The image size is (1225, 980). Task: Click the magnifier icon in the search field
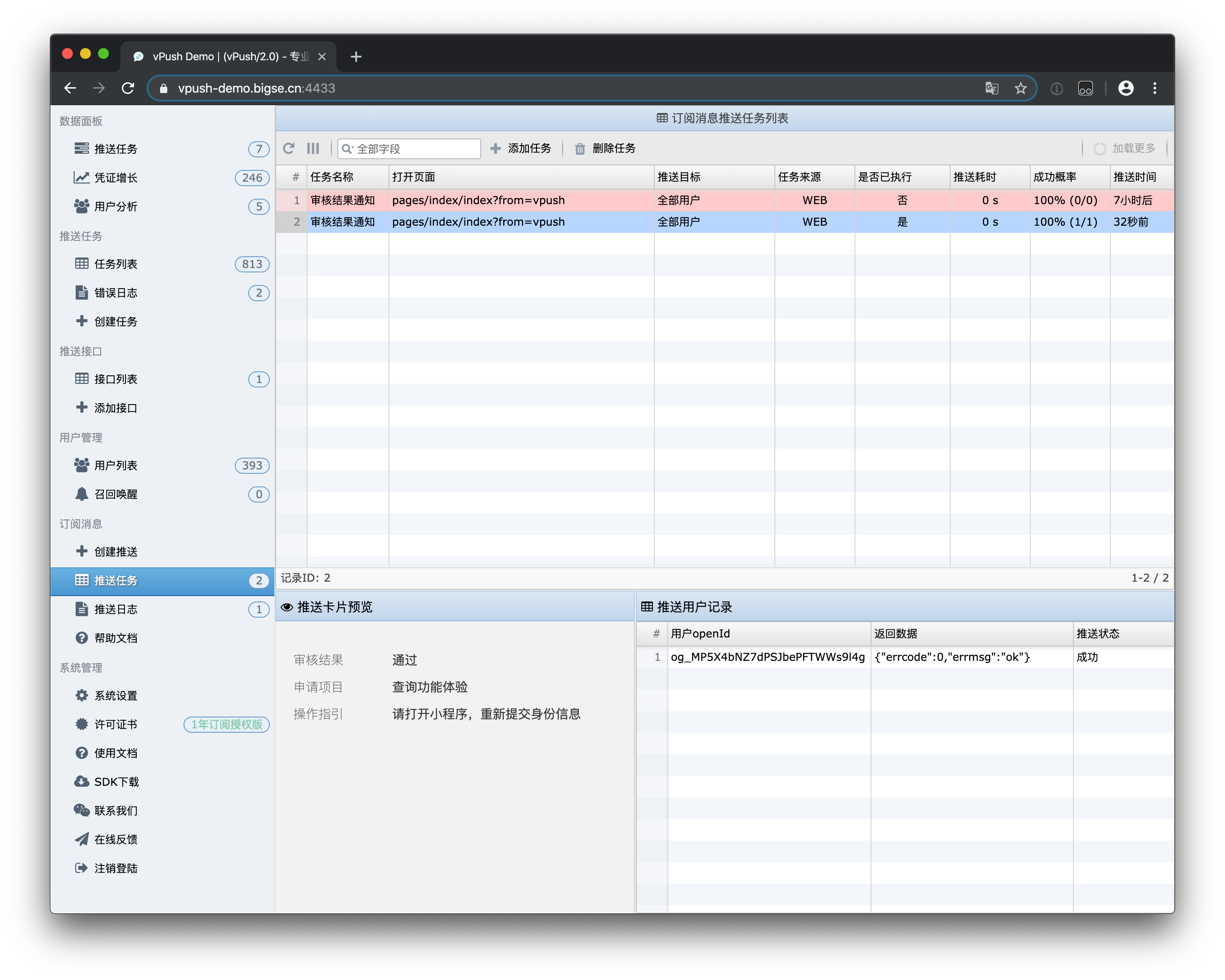(347, 149)
